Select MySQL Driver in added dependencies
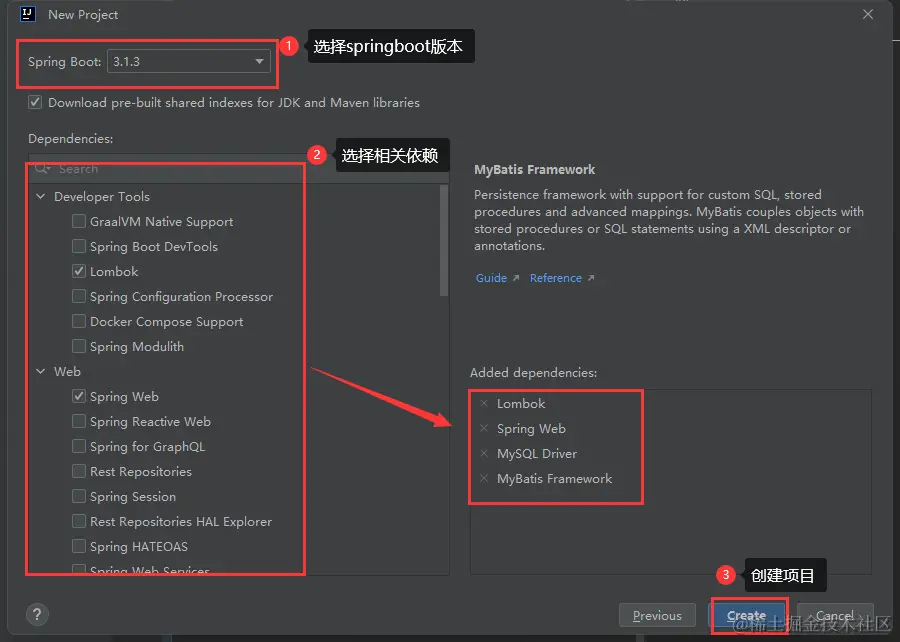900x642 pixels. pos(537,453)
